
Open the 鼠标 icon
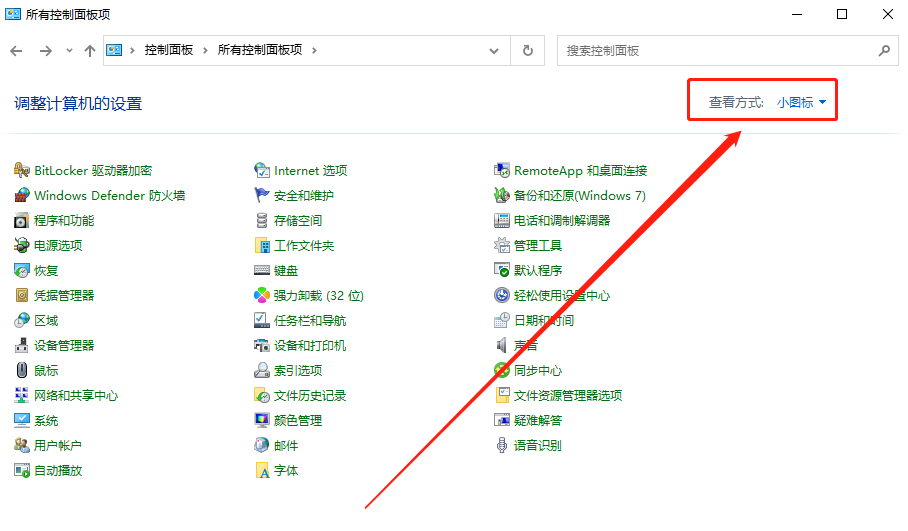tap(22, 371)
